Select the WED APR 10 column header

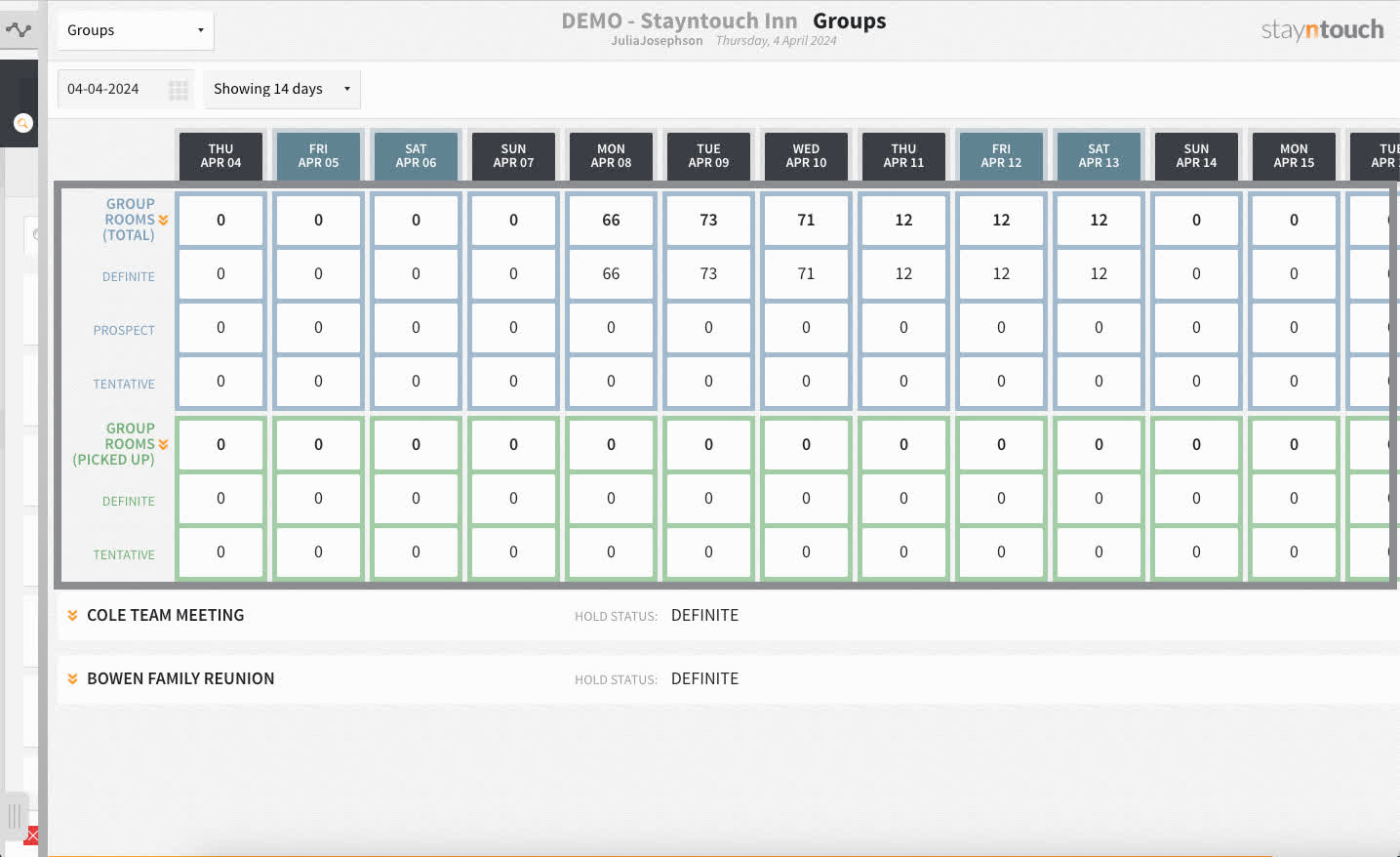tap(806, 156)
